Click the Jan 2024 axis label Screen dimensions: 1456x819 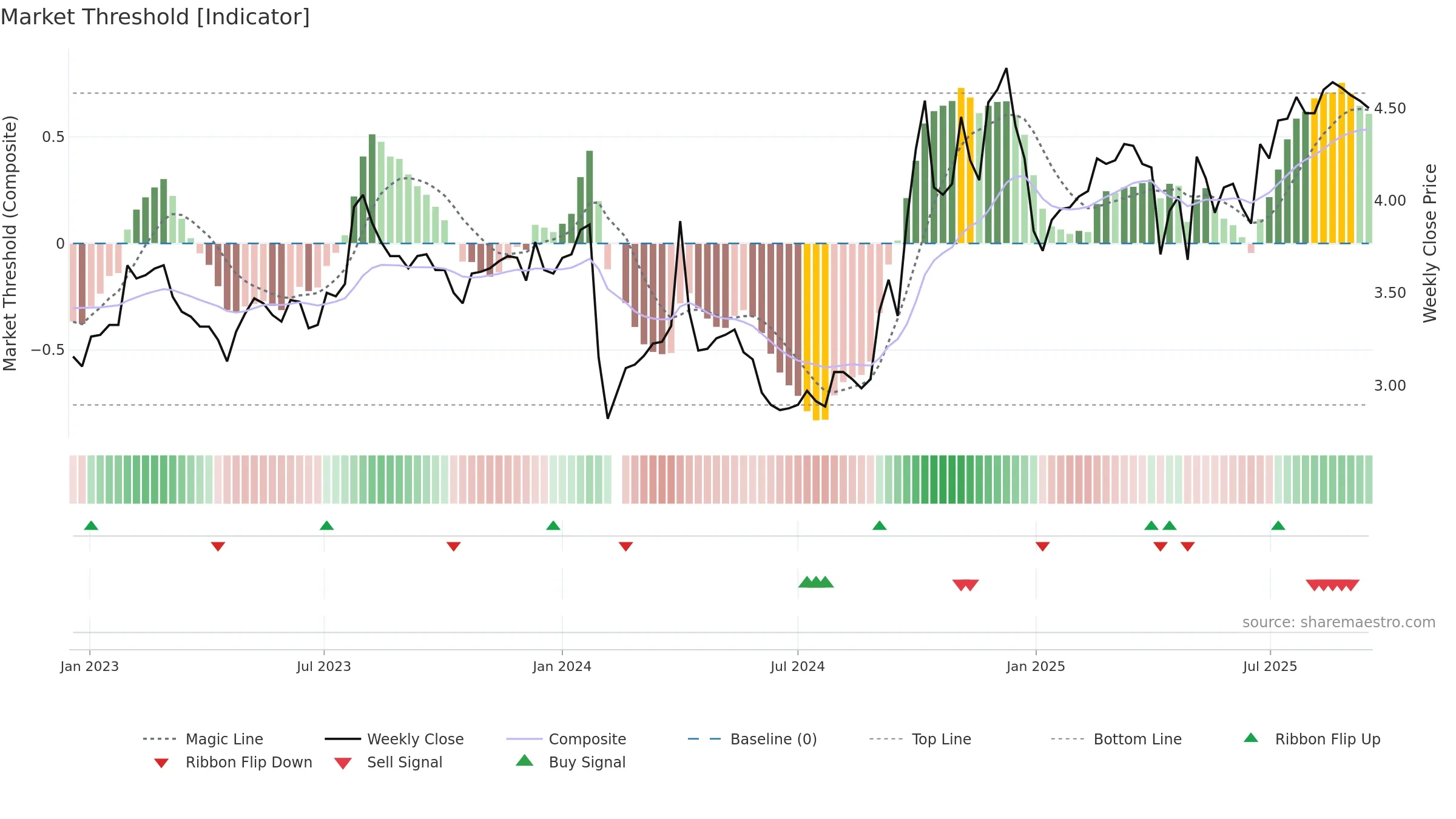pyautogui.click(x=562, y=666)
